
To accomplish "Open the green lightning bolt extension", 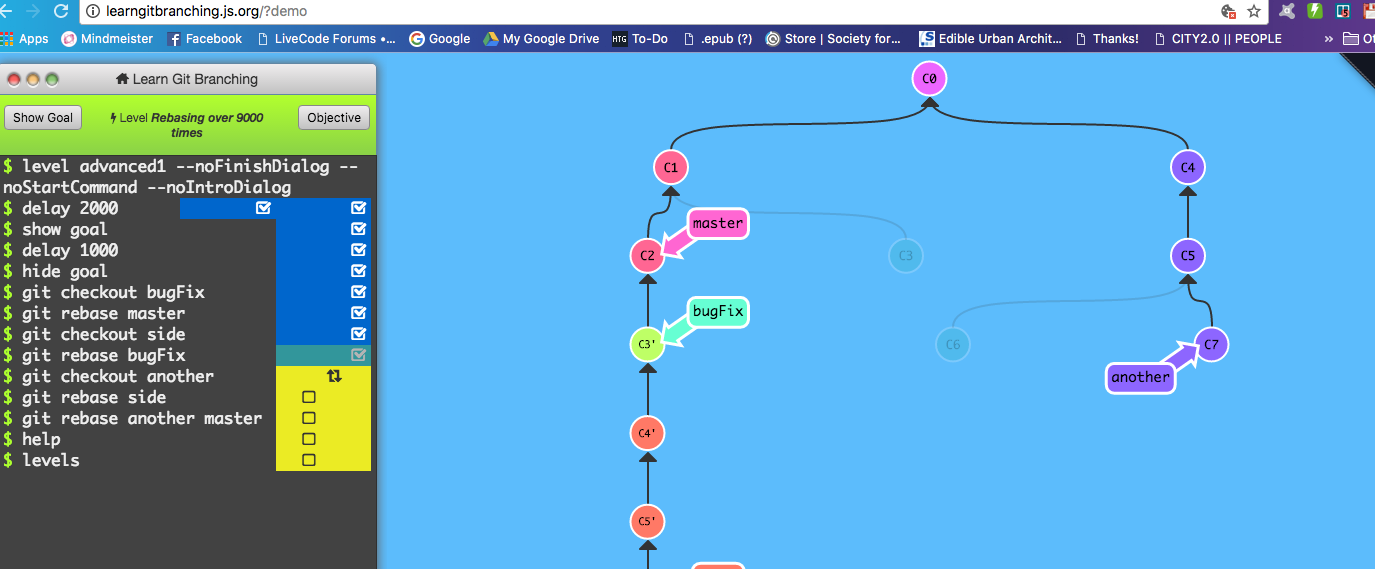I will coord(1316,11).
